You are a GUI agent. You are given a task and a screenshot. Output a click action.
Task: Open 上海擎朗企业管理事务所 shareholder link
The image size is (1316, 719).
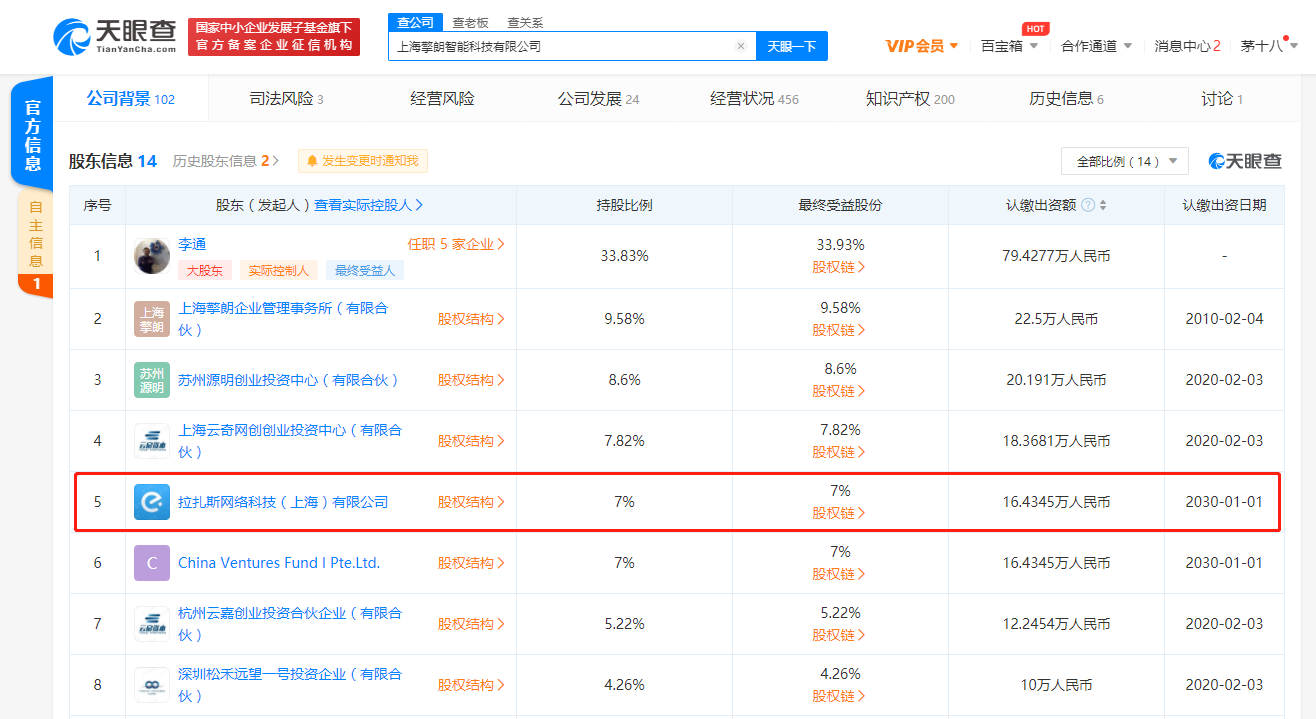click(283, 319)
